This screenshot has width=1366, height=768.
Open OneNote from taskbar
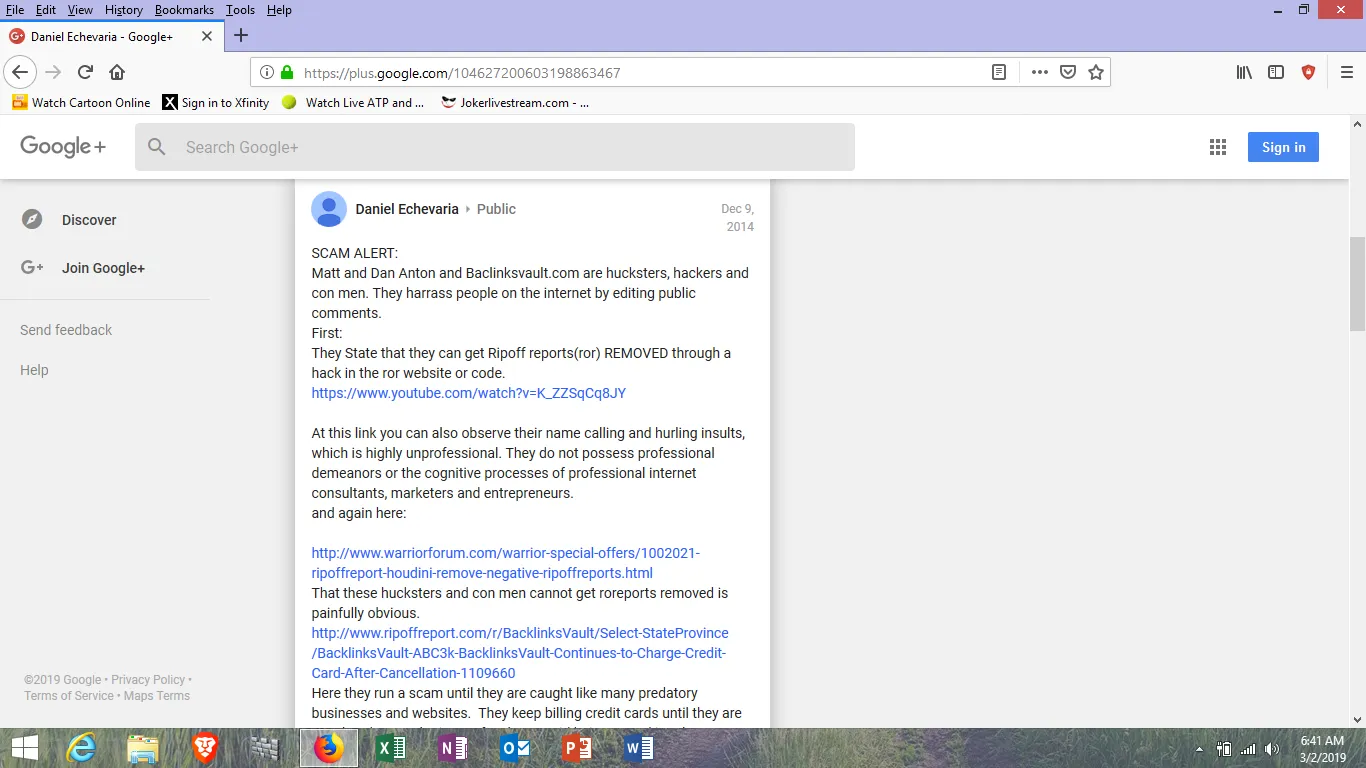(x=453, y=748)
